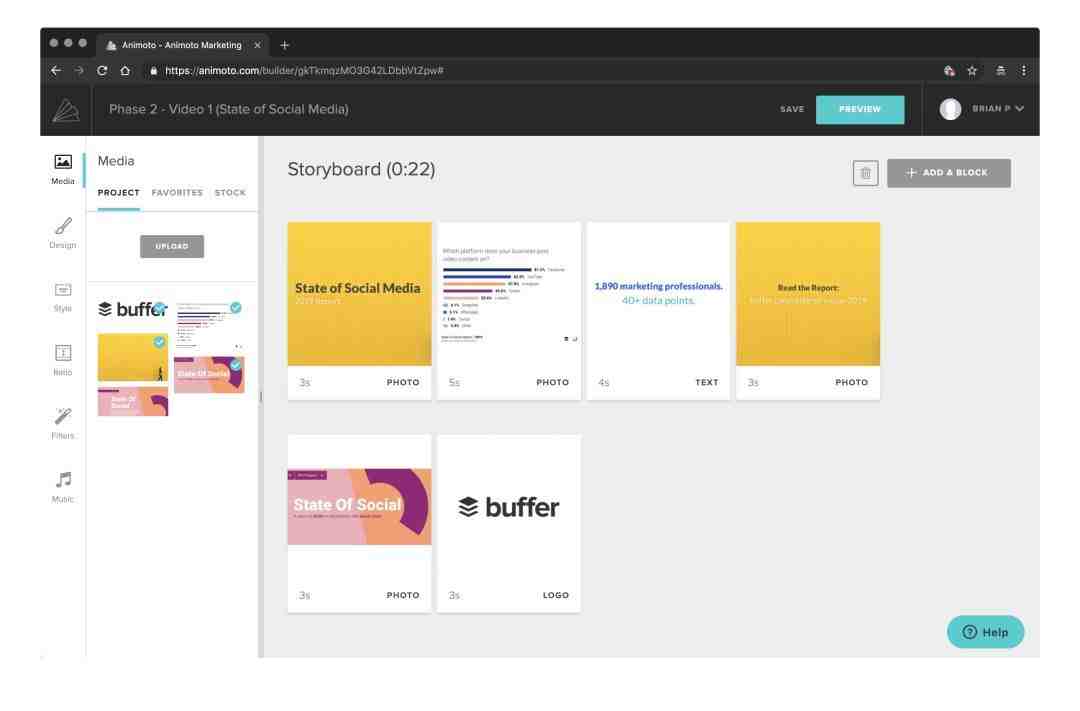The image size is (1080, 711).
Task: Select the Ratio sidebar icon
Action: (63, 360)
